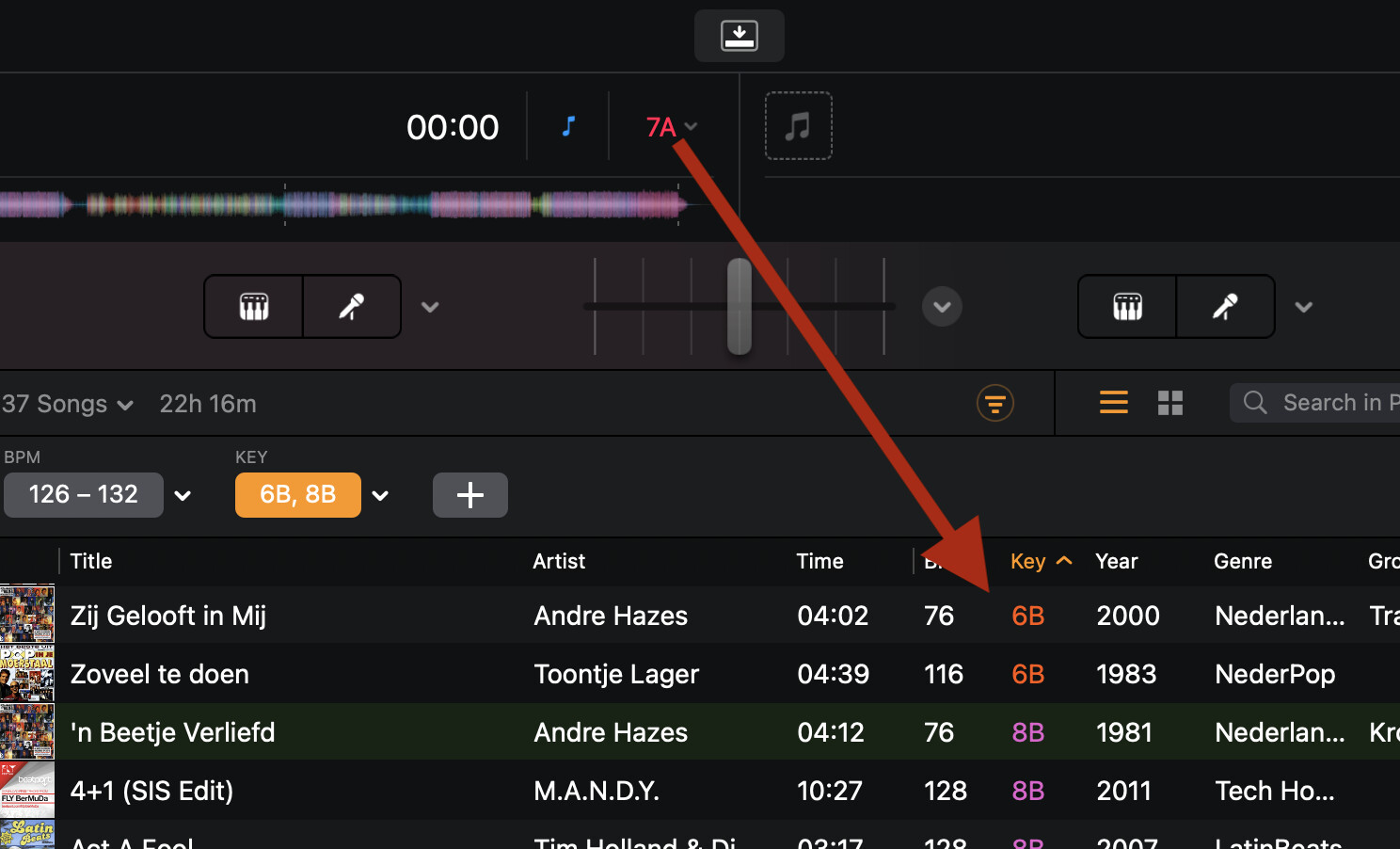Sort by the Key column header
Image resolution: width=1400 pixels, height=849 pixels.
point(1028,562)
